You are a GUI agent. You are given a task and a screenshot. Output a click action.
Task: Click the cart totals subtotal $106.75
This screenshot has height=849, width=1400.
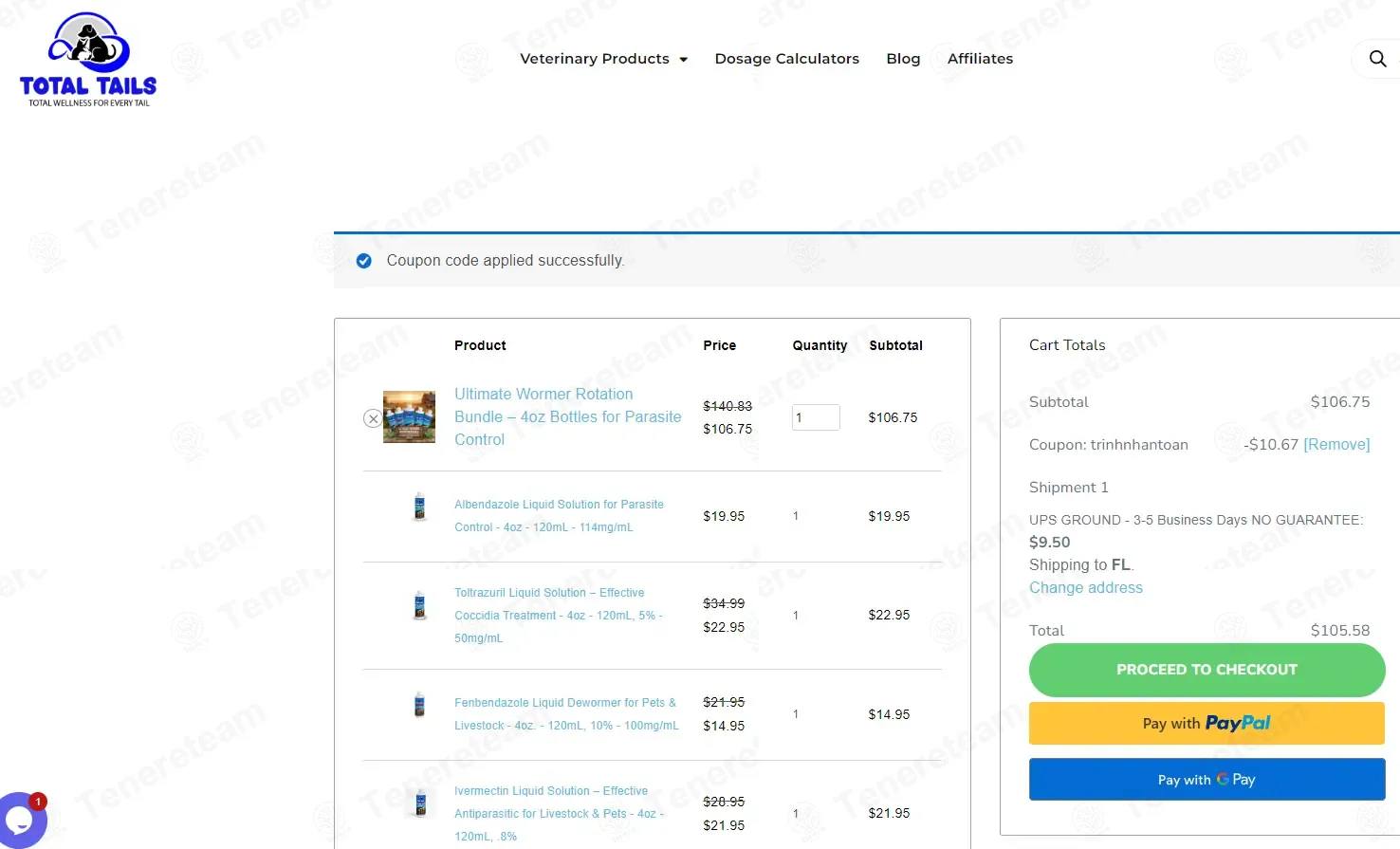pyautogui.click(x=1339, y=401)
